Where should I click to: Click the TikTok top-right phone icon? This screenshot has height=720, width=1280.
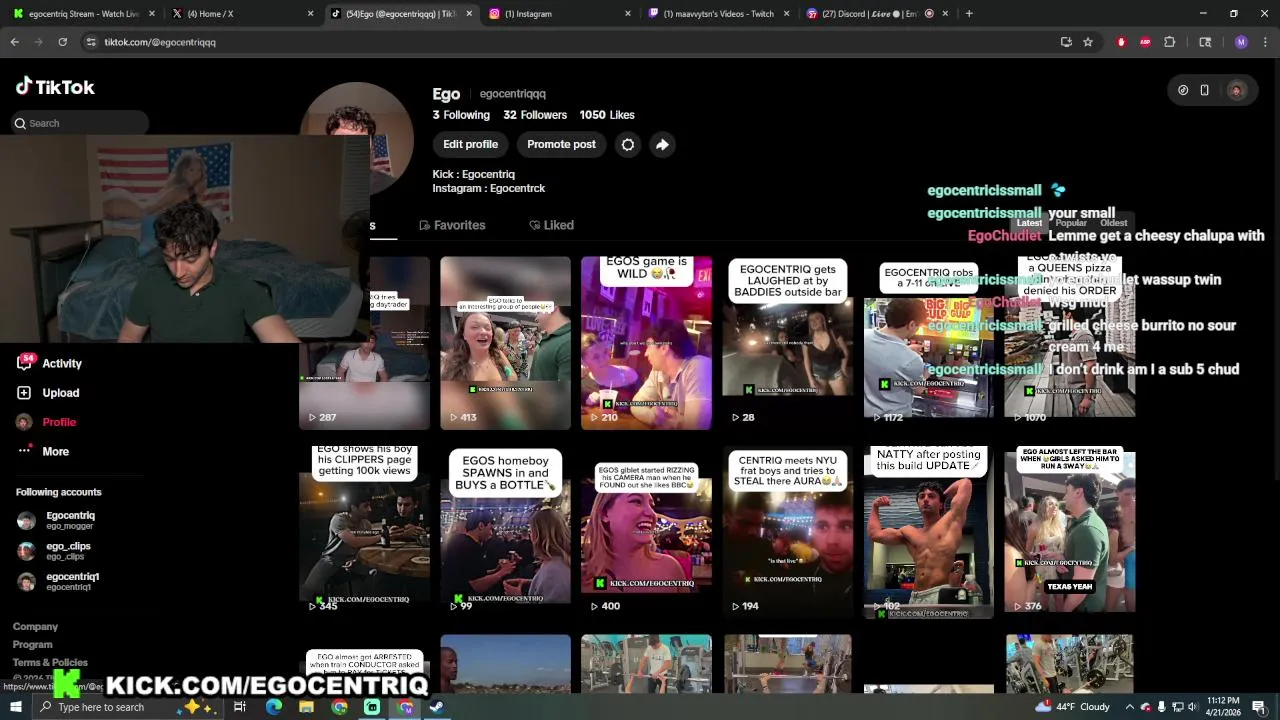point(1204,90)
